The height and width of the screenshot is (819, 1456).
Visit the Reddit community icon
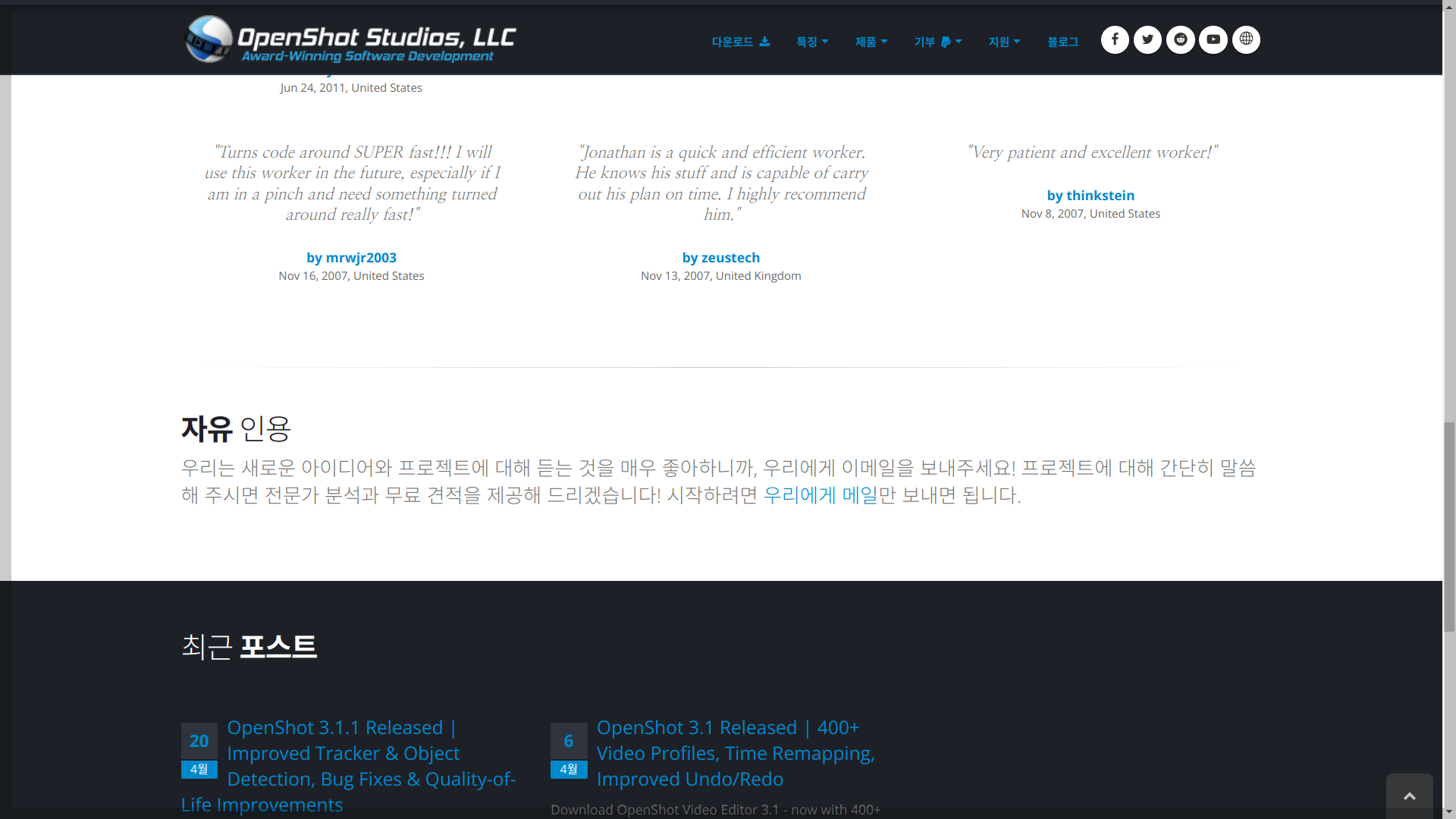pyautogui.click(x=1180, y=39)
